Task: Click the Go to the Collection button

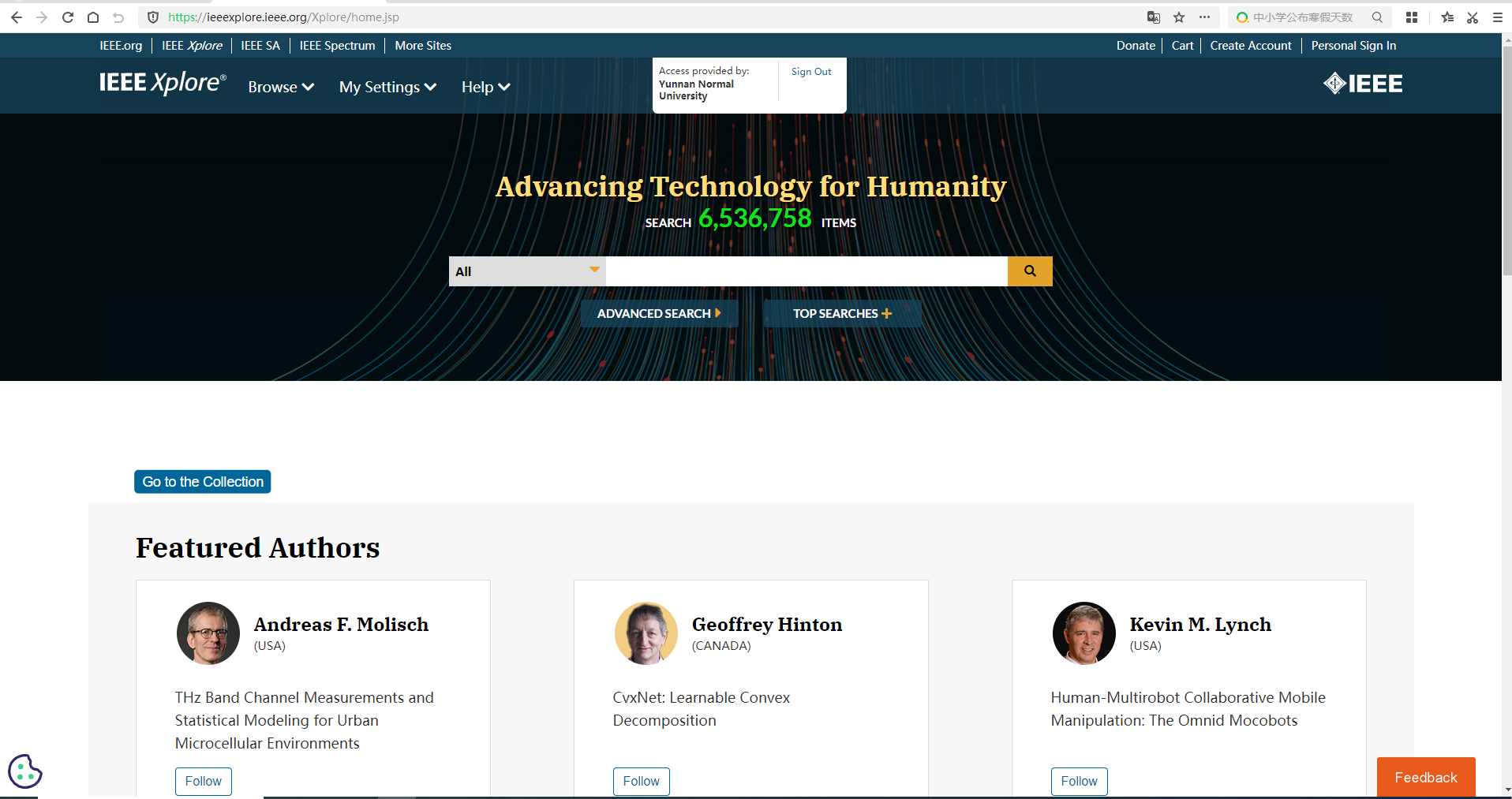Action: coord(203,482)
